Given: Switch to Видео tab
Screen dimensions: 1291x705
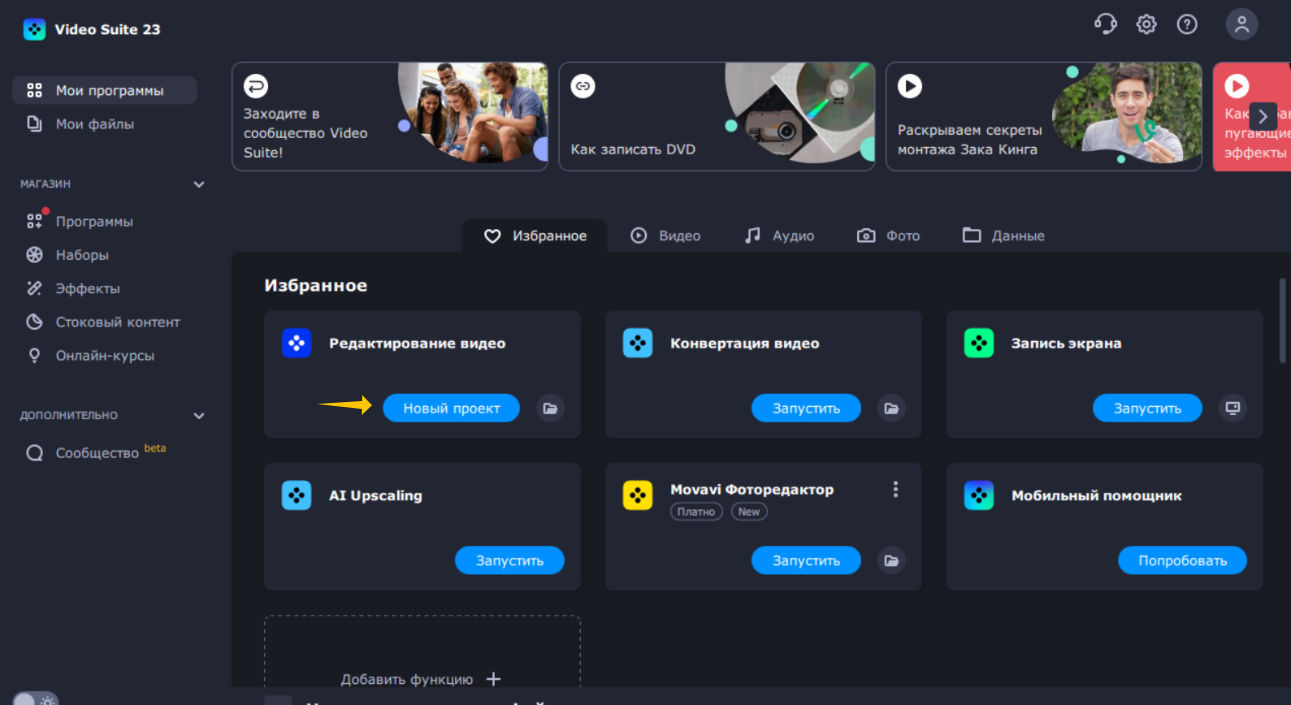Looking at the screenshot, I should [665, 236].
